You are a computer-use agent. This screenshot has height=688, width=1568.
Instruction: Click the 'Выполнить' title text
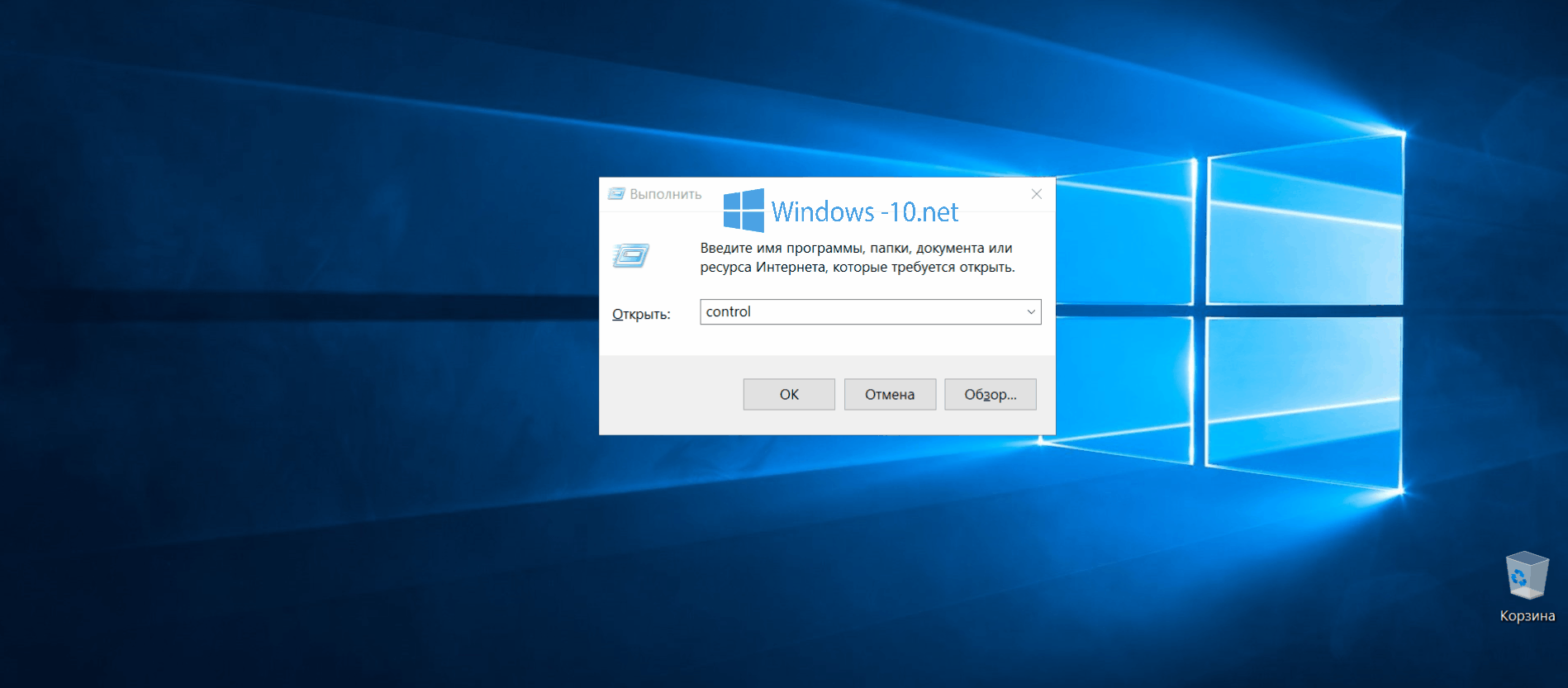tap(666, 194)
